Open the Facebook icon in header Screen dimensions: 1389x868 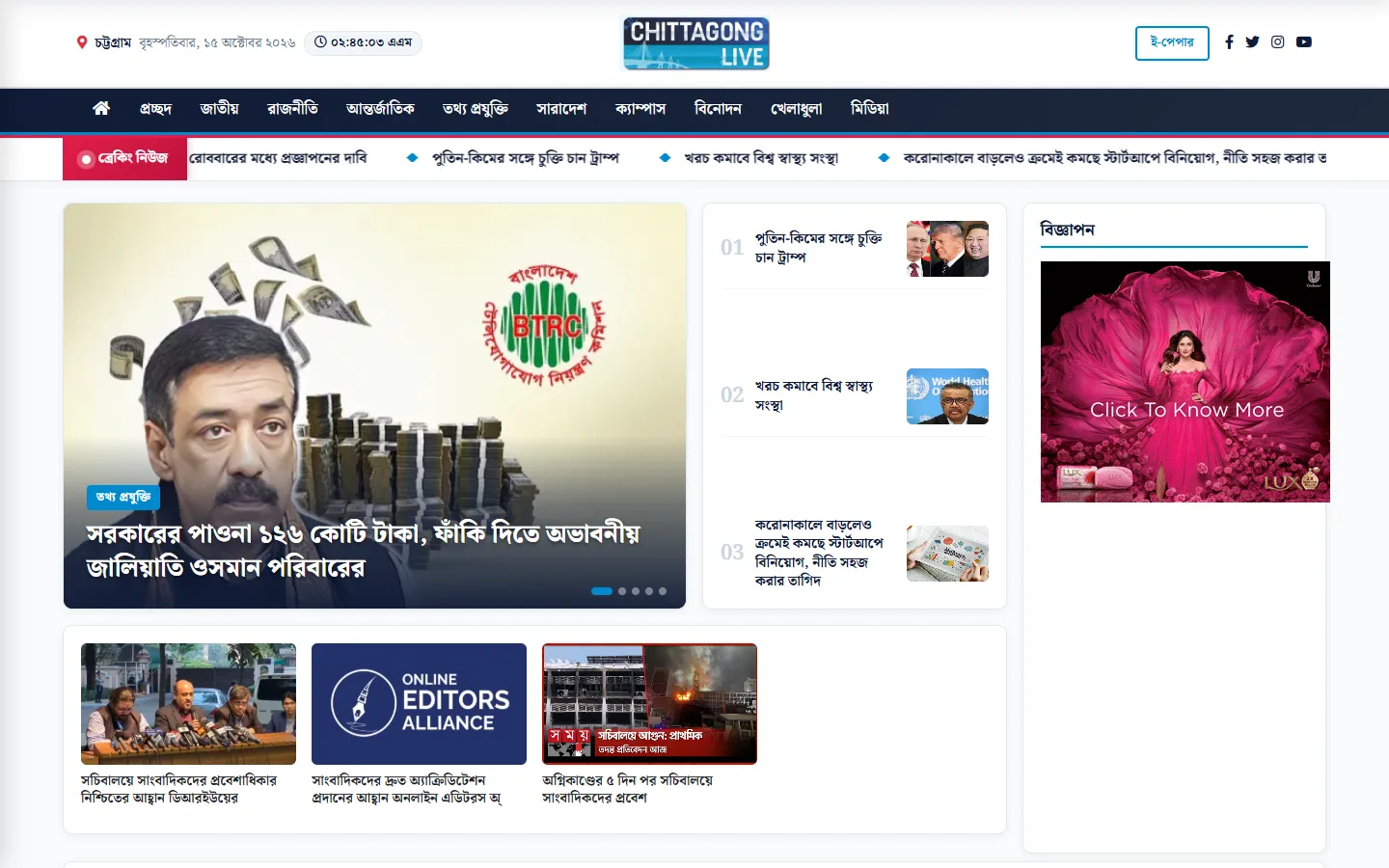click(1229, 42)
